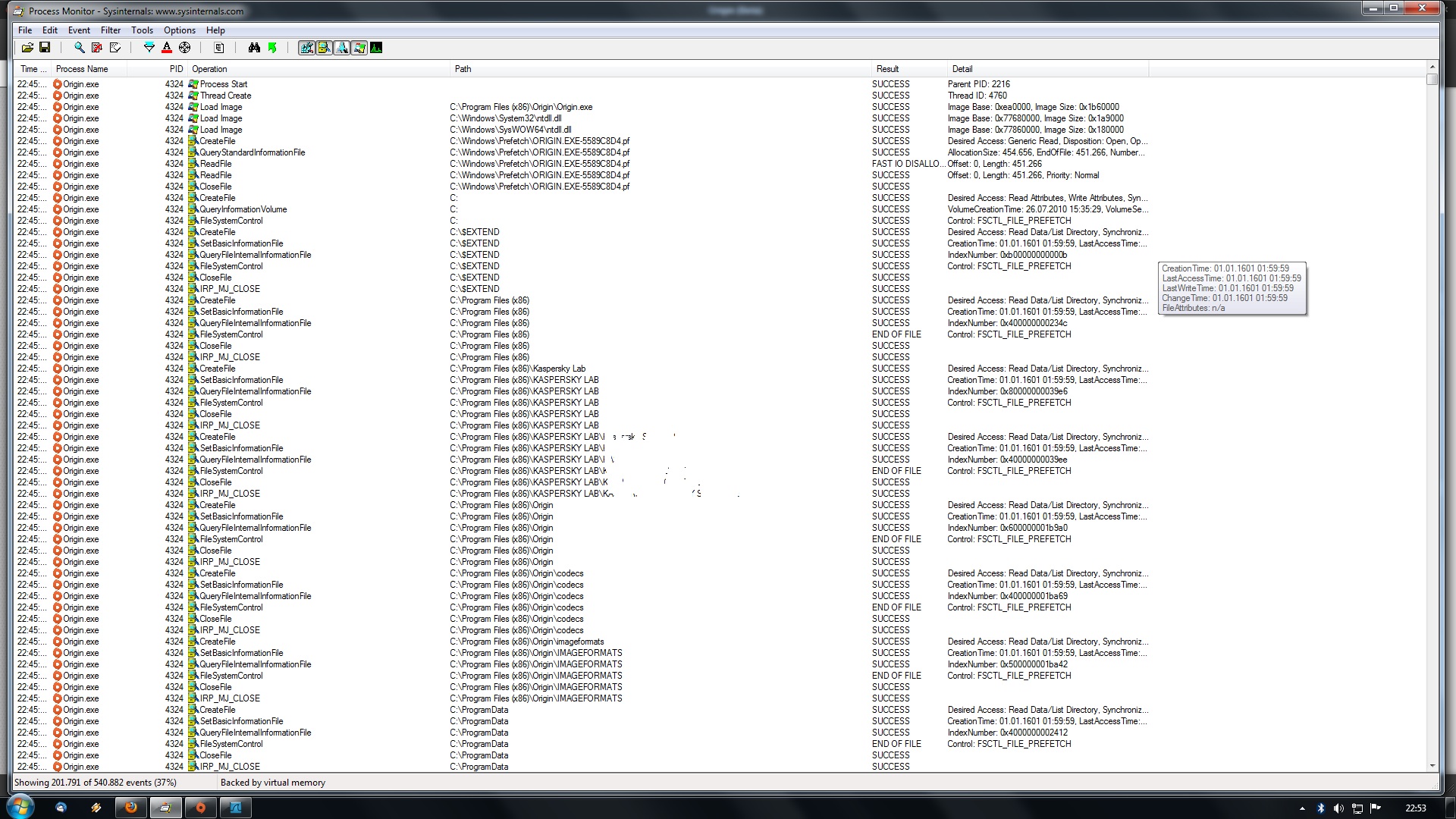This screenshot has height=819, width=1456.
Task: Click the binoculars Find icon
Action: point(254,48)
